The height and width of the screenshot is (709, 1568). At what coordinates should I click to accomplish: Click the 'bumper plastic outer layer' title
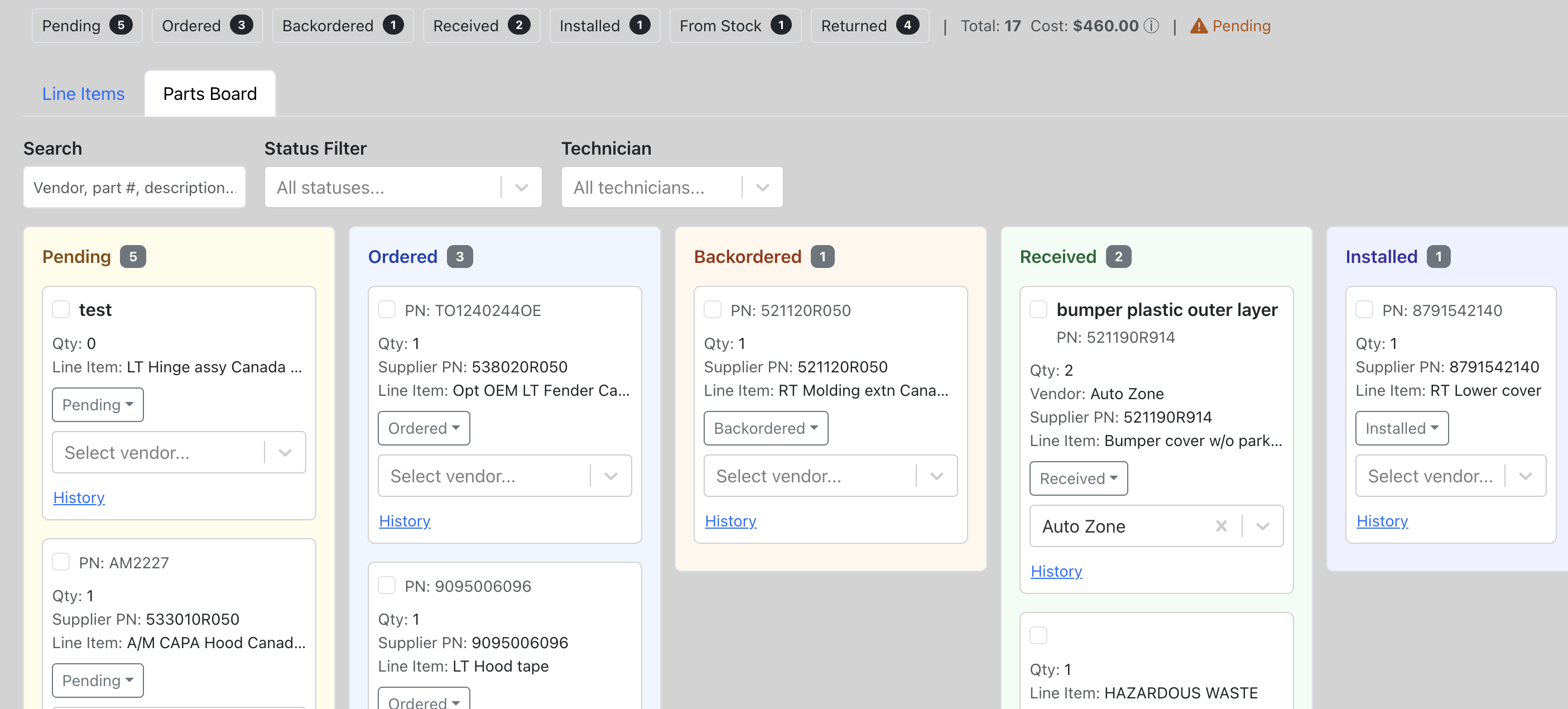tap(1167, 309)
